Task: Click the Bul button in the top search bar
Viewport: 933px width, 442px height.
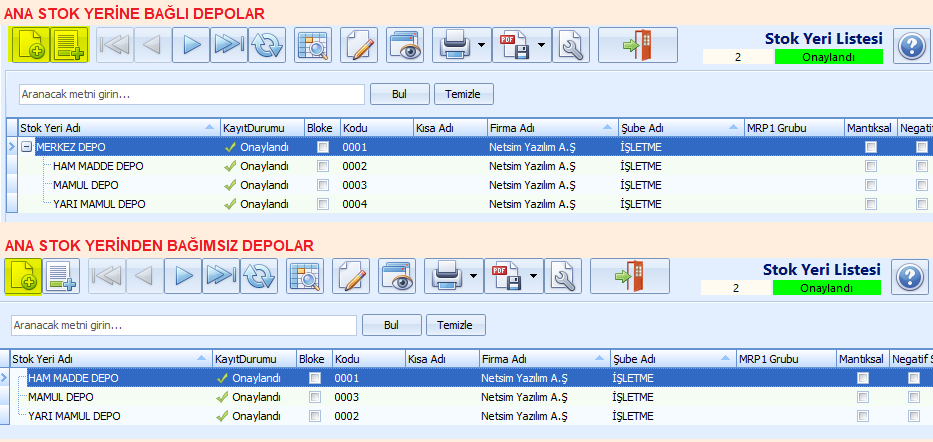Action: point(399,94)
